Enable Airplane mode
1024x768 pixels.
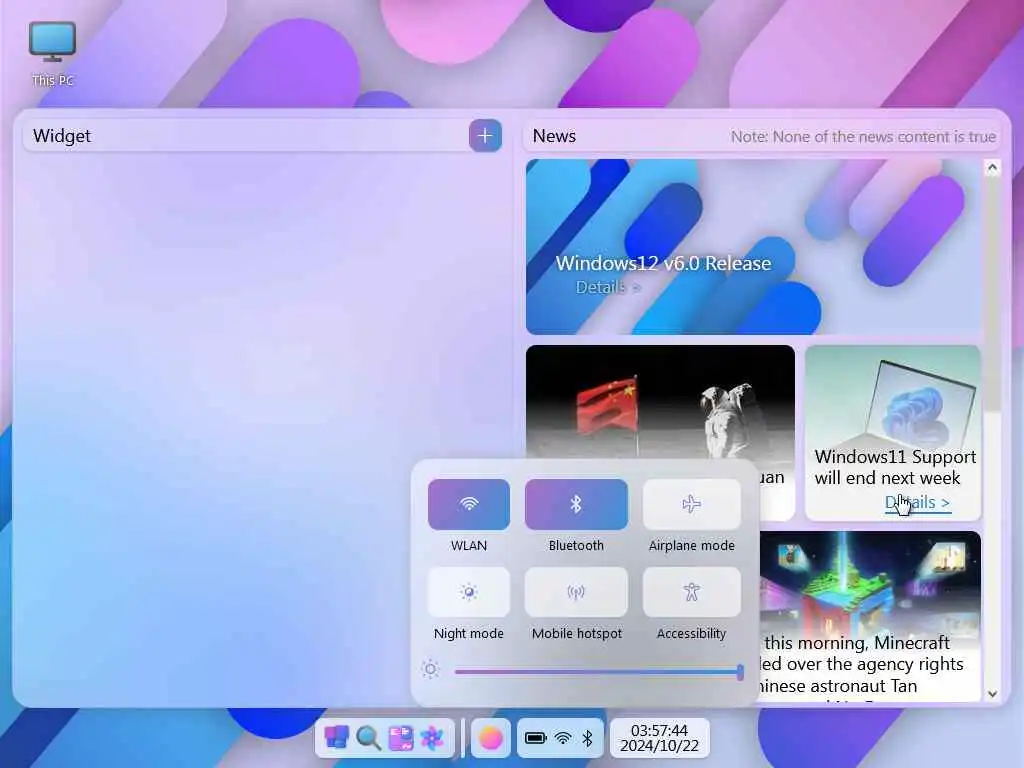click(x=692, y=504)
